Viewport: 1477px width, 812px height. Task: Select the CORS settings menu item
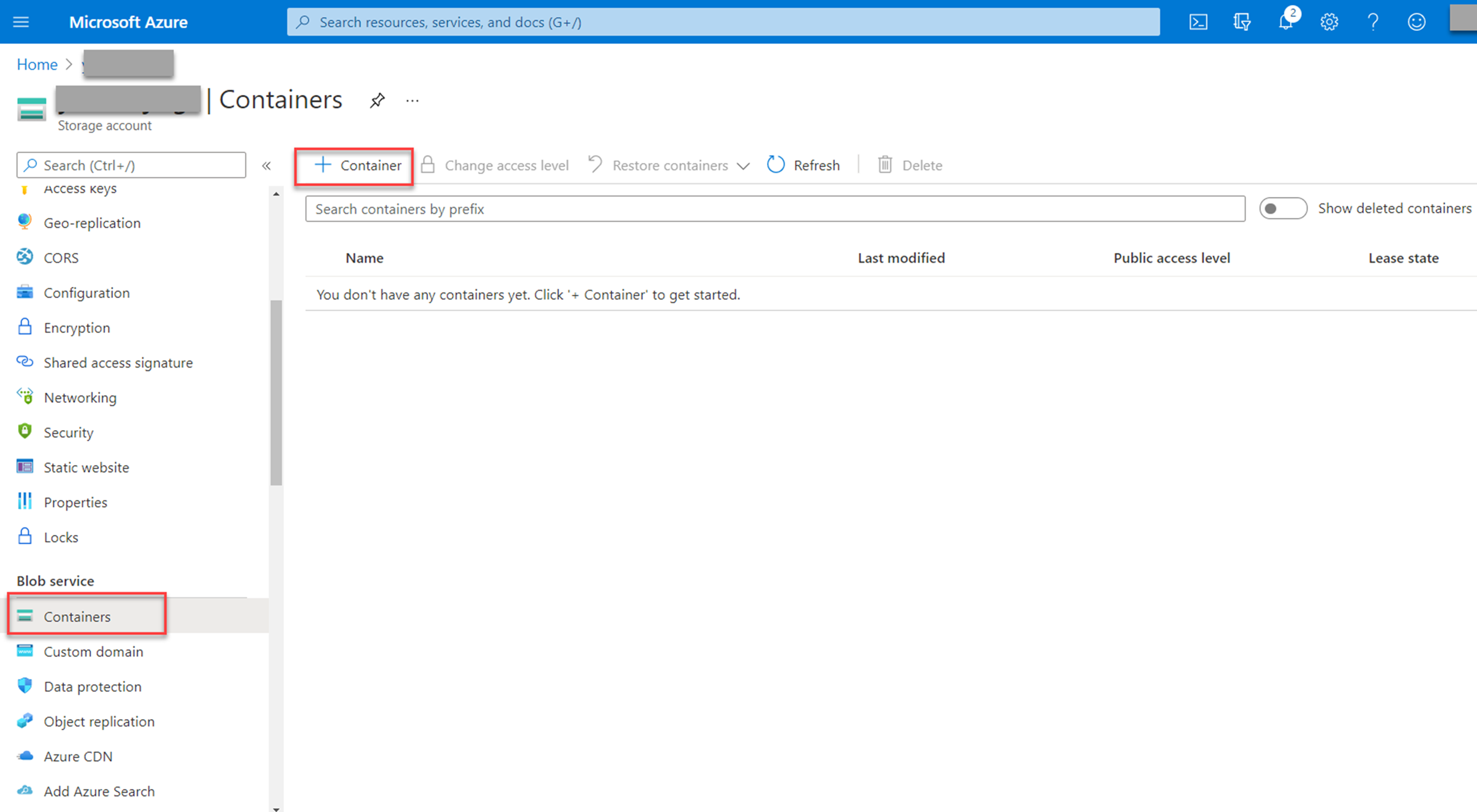[62, 257]
